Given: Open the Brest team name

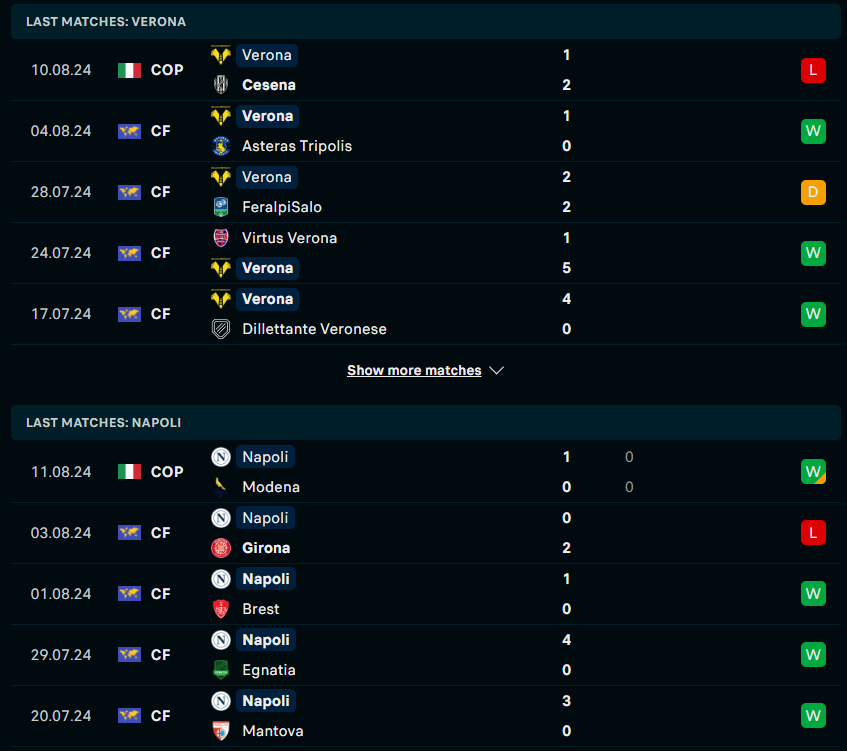Looking at the screenshot, I should point(260,609).
